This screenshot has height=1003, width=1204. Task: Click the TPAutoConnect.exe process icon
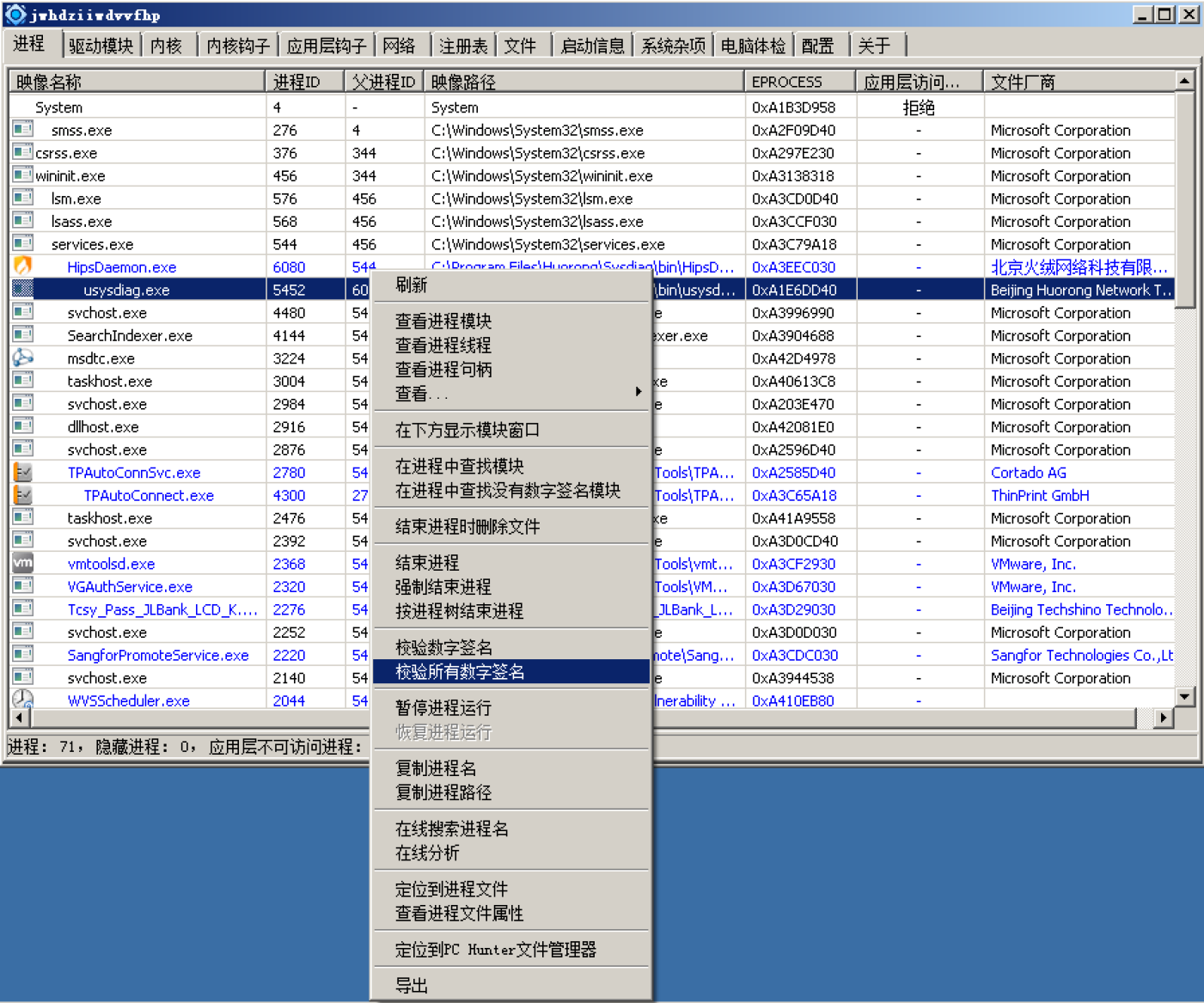(x=22, y=495)
